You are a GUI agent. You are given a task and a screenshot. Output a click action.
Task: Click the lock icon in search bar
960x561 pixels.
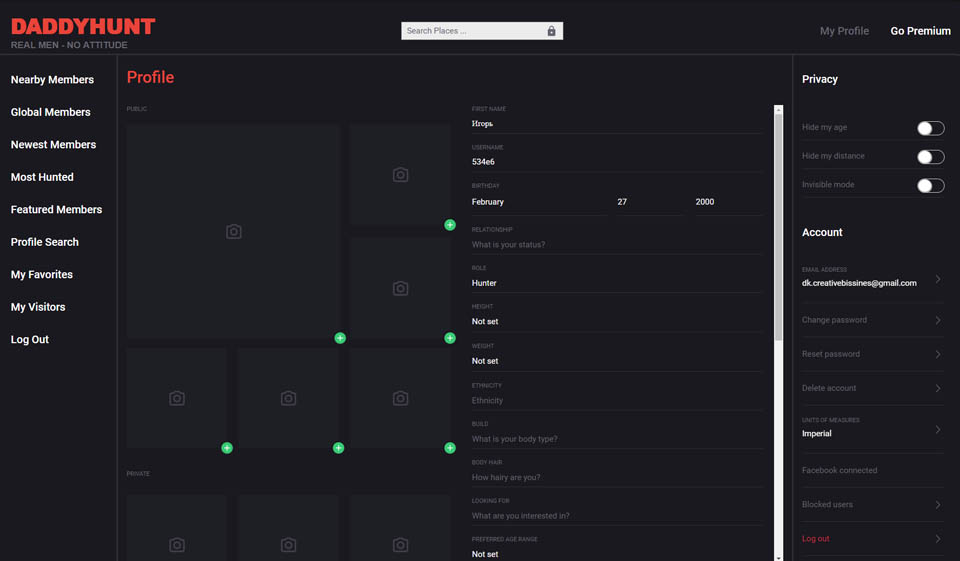tap(551, 31)
